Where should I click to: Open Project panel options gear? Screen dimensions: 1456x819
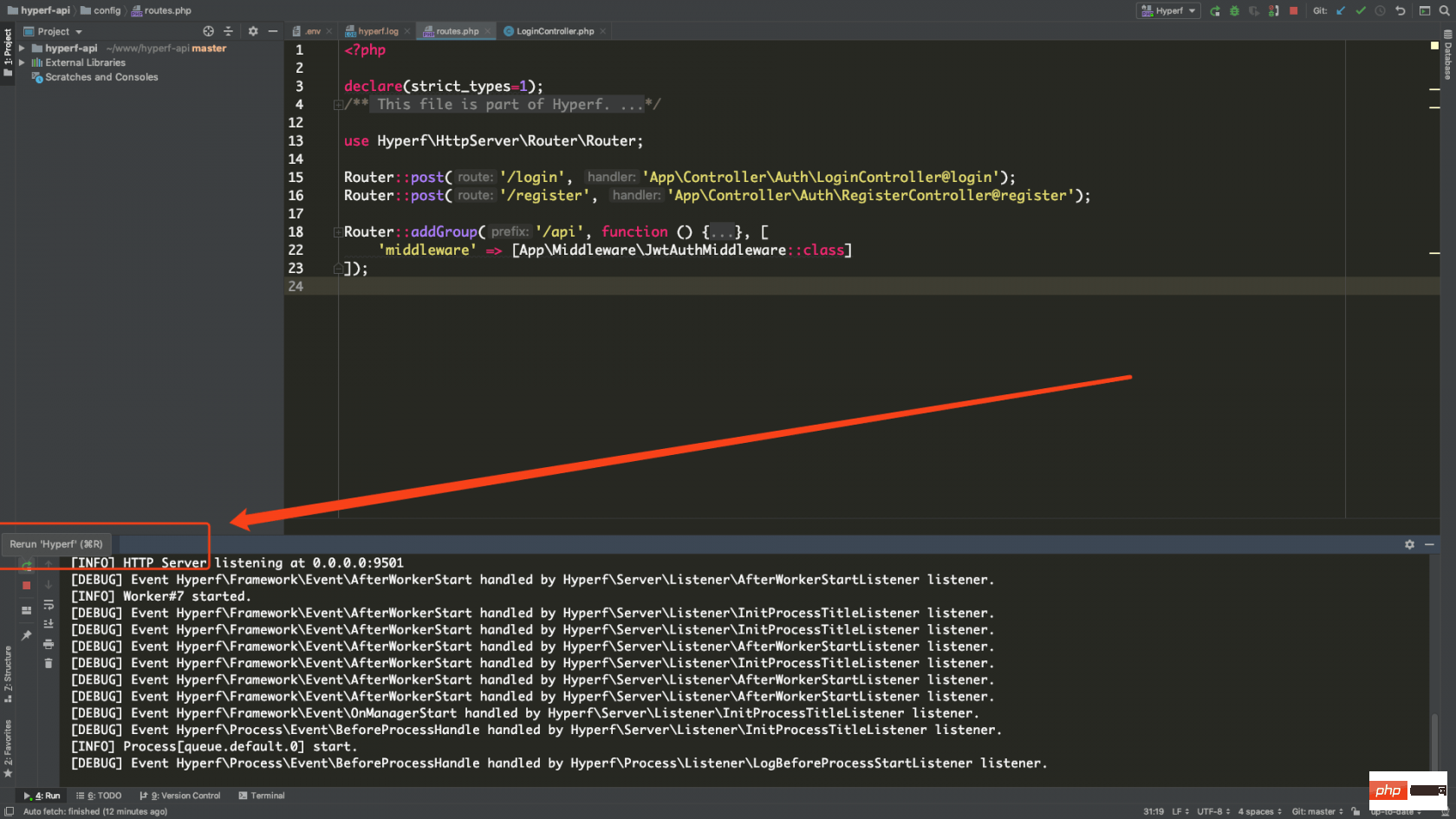pyautogui.click(x=253, y=31)
